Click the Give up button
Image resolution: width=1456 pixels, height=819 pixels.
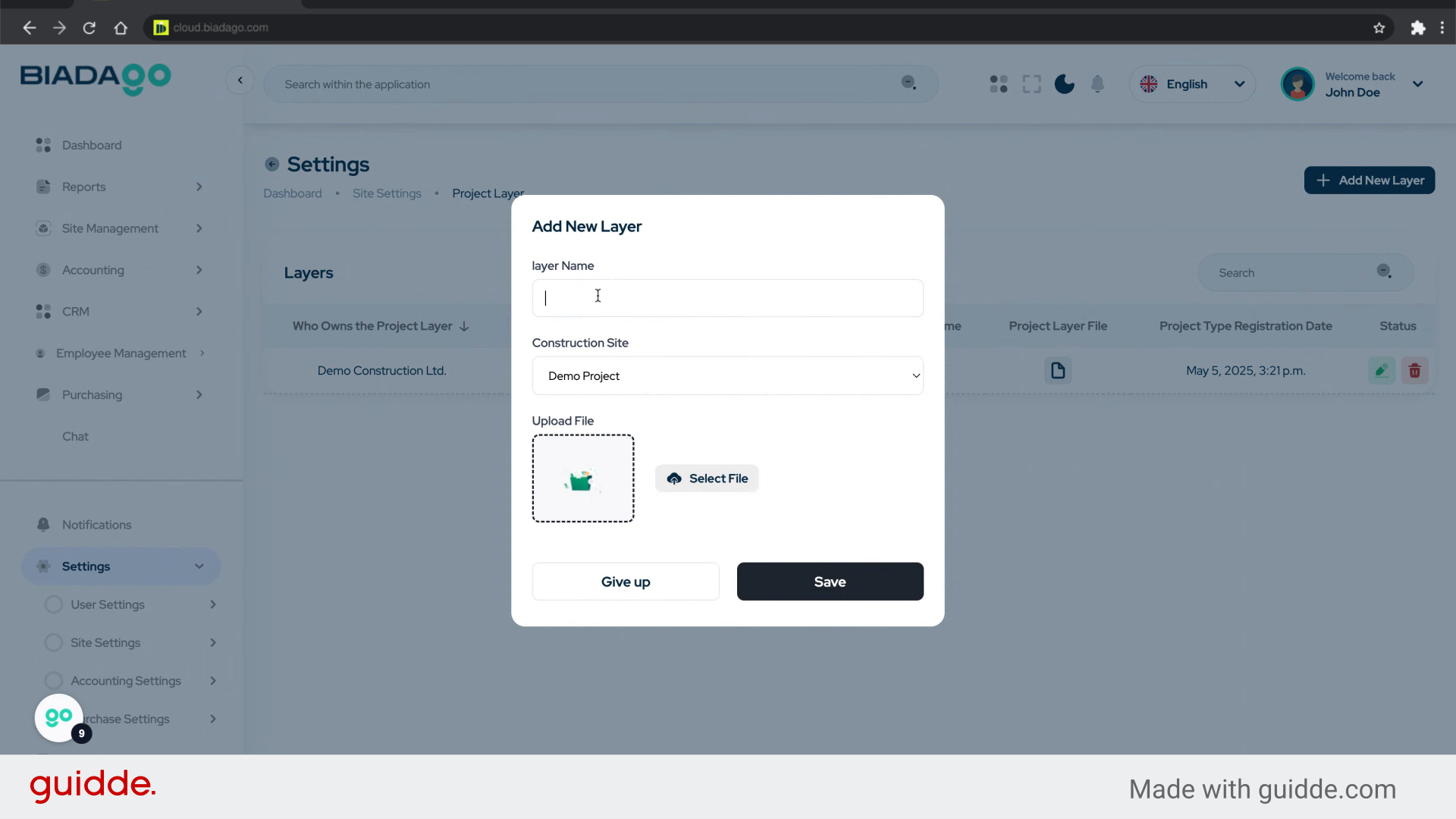(x=626, y=582)
